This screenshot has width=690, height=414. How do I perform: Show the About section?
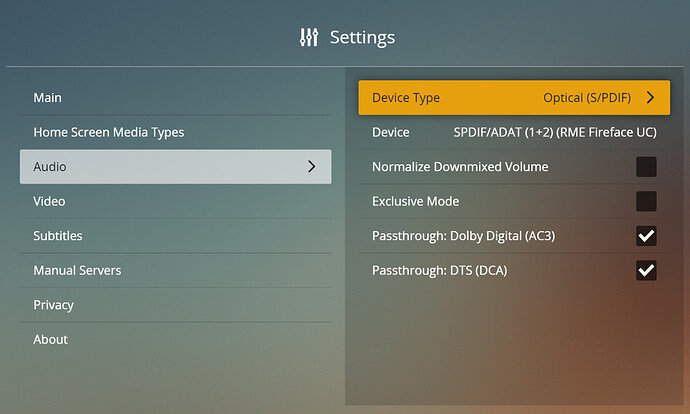(51, 339)
